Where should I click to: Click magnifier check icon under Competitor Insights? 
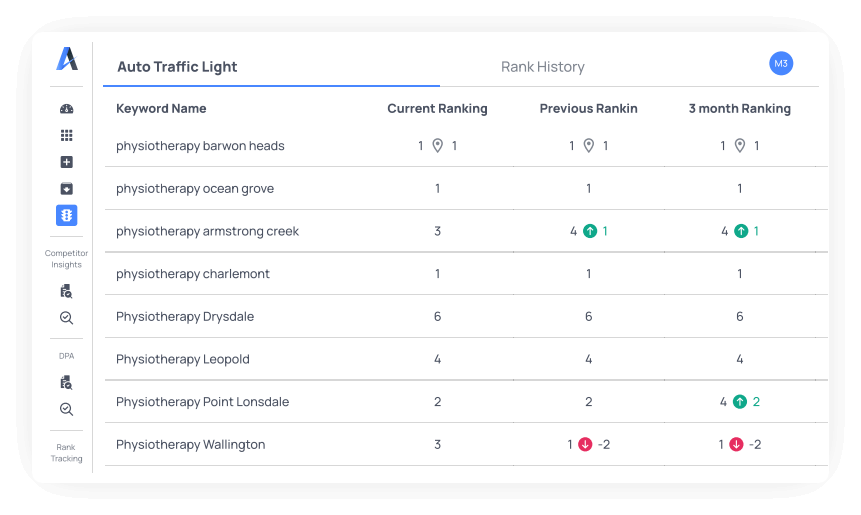click(67, 318)
